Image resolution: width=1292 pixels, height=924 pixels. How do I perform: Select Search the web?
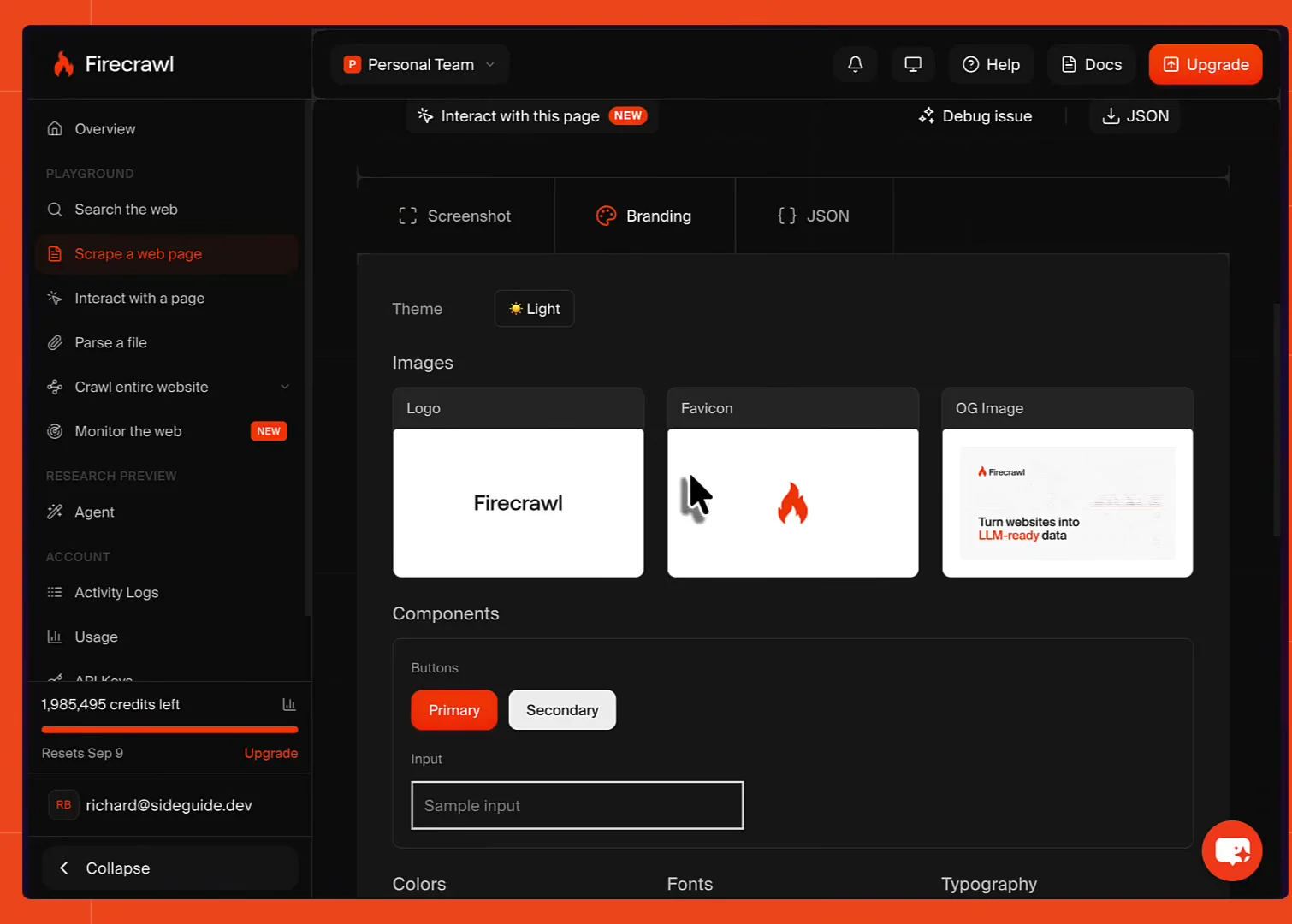click(167, 210)
